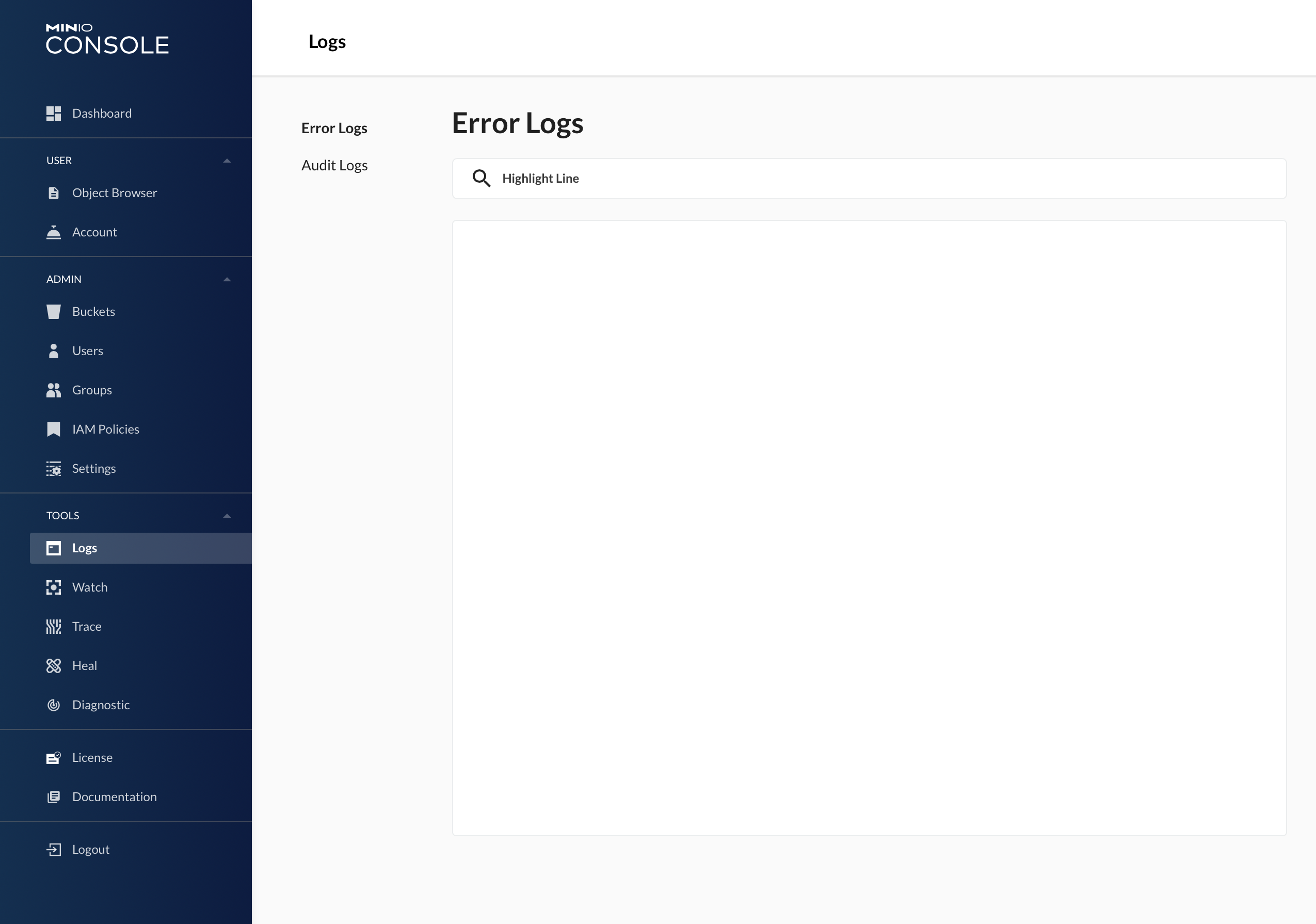The height and width of the screenshot is (924, 1316).
Task: Collapse the ADMIN section arrow
Action: (x=227, y=280)
